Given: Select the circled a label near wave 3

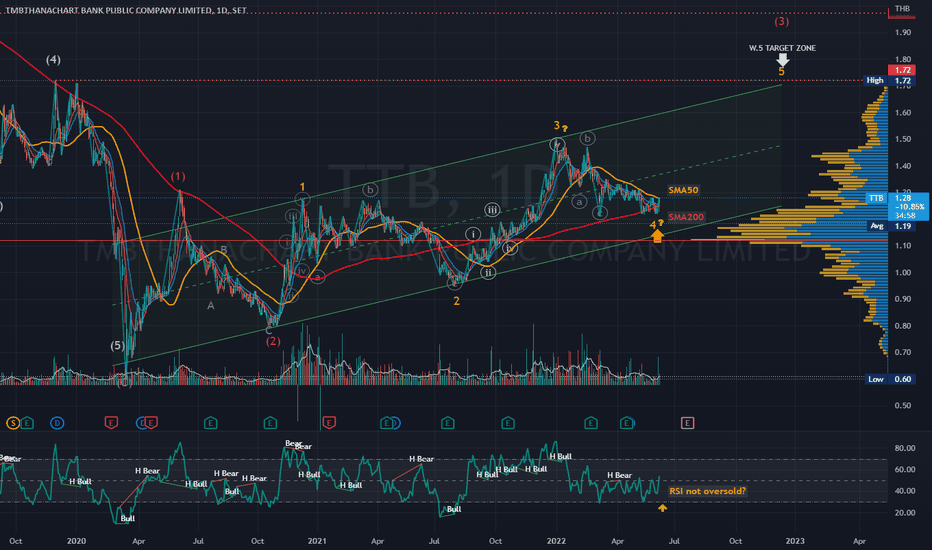Looking at the screenshot, I should [578, 202].
